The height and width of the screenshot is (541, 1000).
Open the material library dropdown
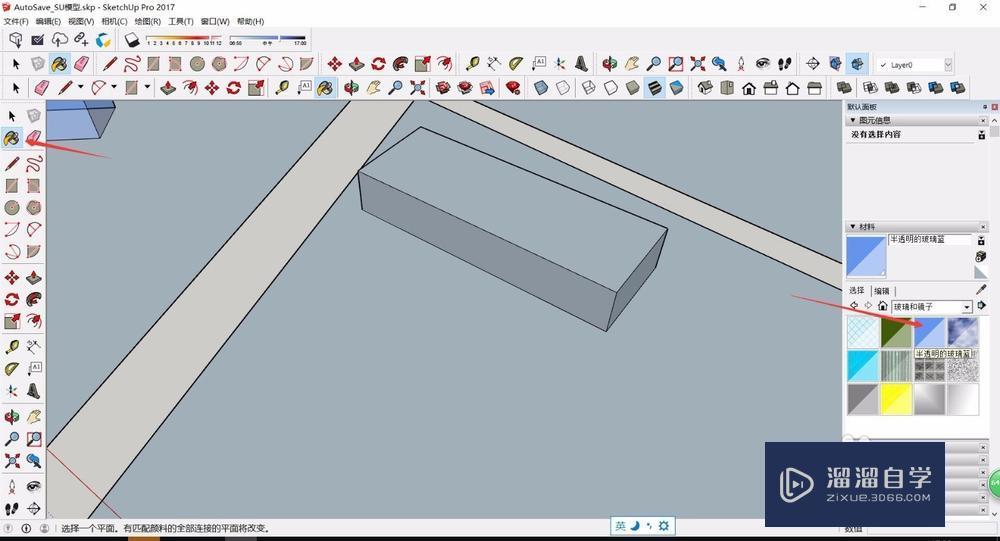pyautogui.click(x=967, y=308)
